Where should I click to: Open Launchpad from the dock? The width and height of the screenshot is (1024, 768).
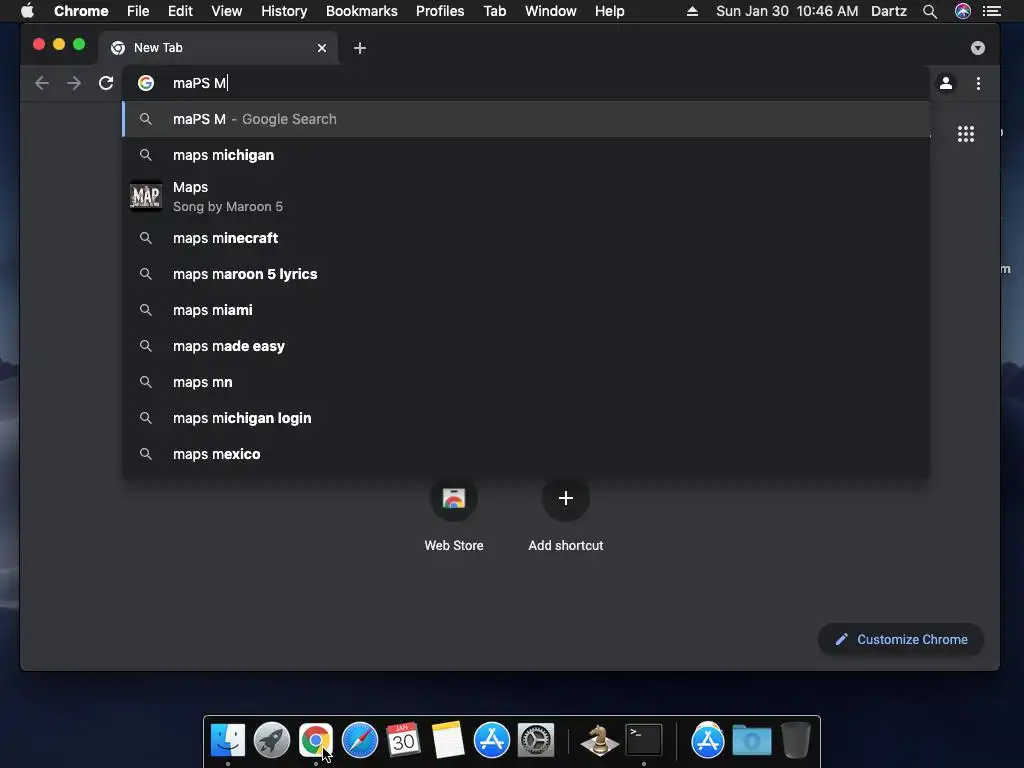(x=272, y=740)
